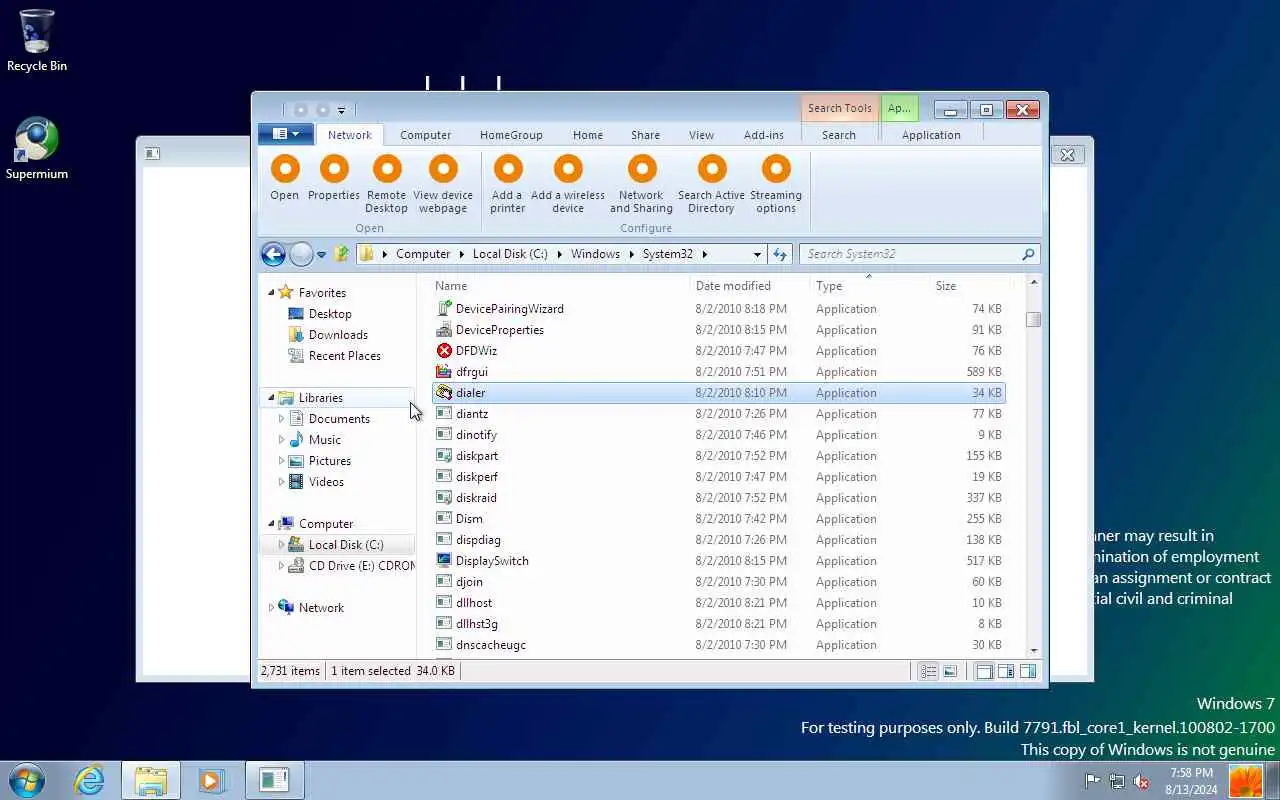Switch to large thumbnails view in status bar
The width and height of the screenshot is (1280, 800).
(950, 672)
